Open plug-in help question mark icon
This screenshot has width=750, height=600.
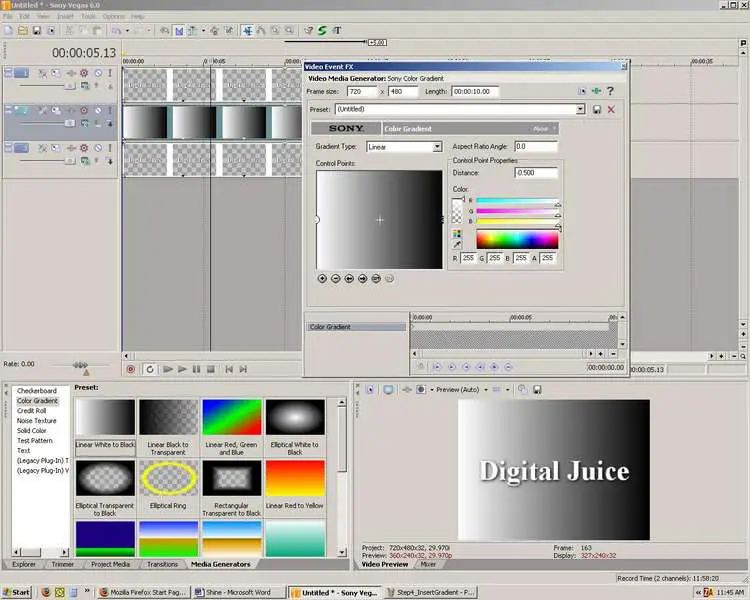click(x=610, y=91)
